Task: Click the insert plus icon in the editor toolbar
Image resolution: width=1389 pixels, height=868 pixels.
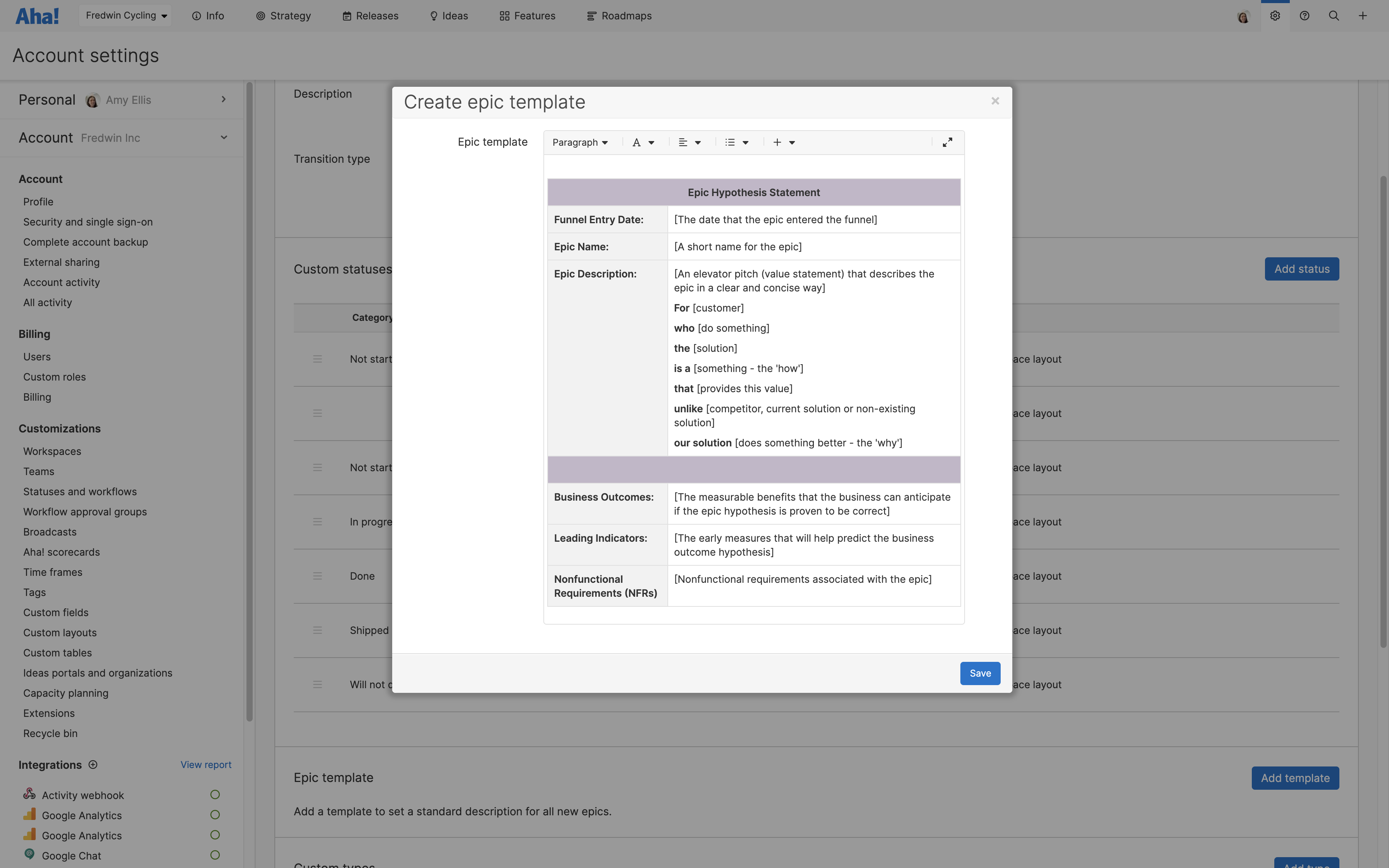Action: [x=777, y=142]
